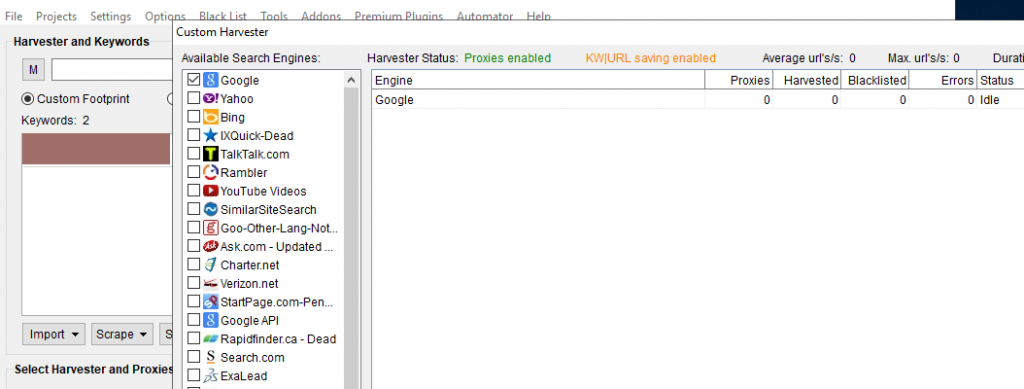Open the Premium Plugins menu

pos(398,16)
